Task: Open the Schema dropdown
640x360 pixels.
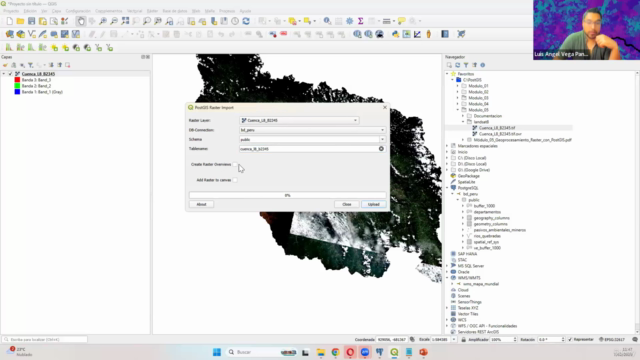Action: click(312, 140)
